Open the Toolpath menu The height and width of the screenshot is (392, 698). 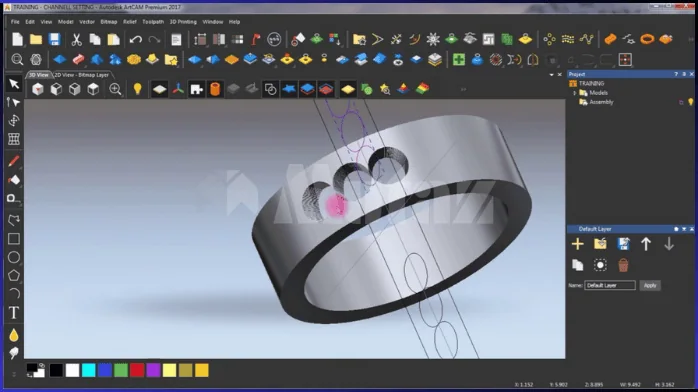click(153, 22)
